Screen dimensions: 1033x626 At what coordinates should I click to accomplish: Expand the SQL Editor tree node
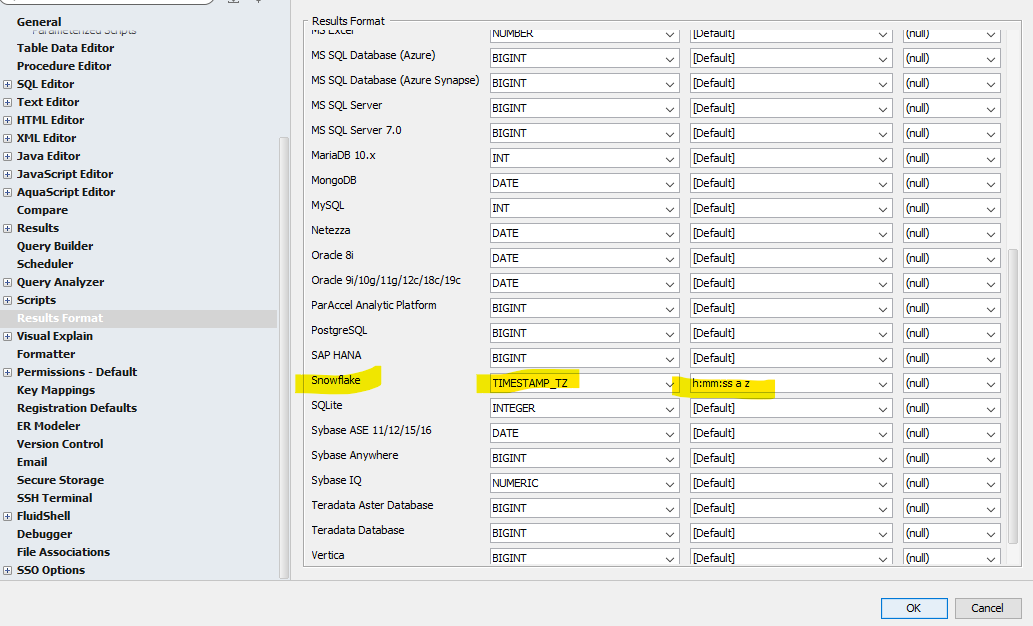click(8, 84)
